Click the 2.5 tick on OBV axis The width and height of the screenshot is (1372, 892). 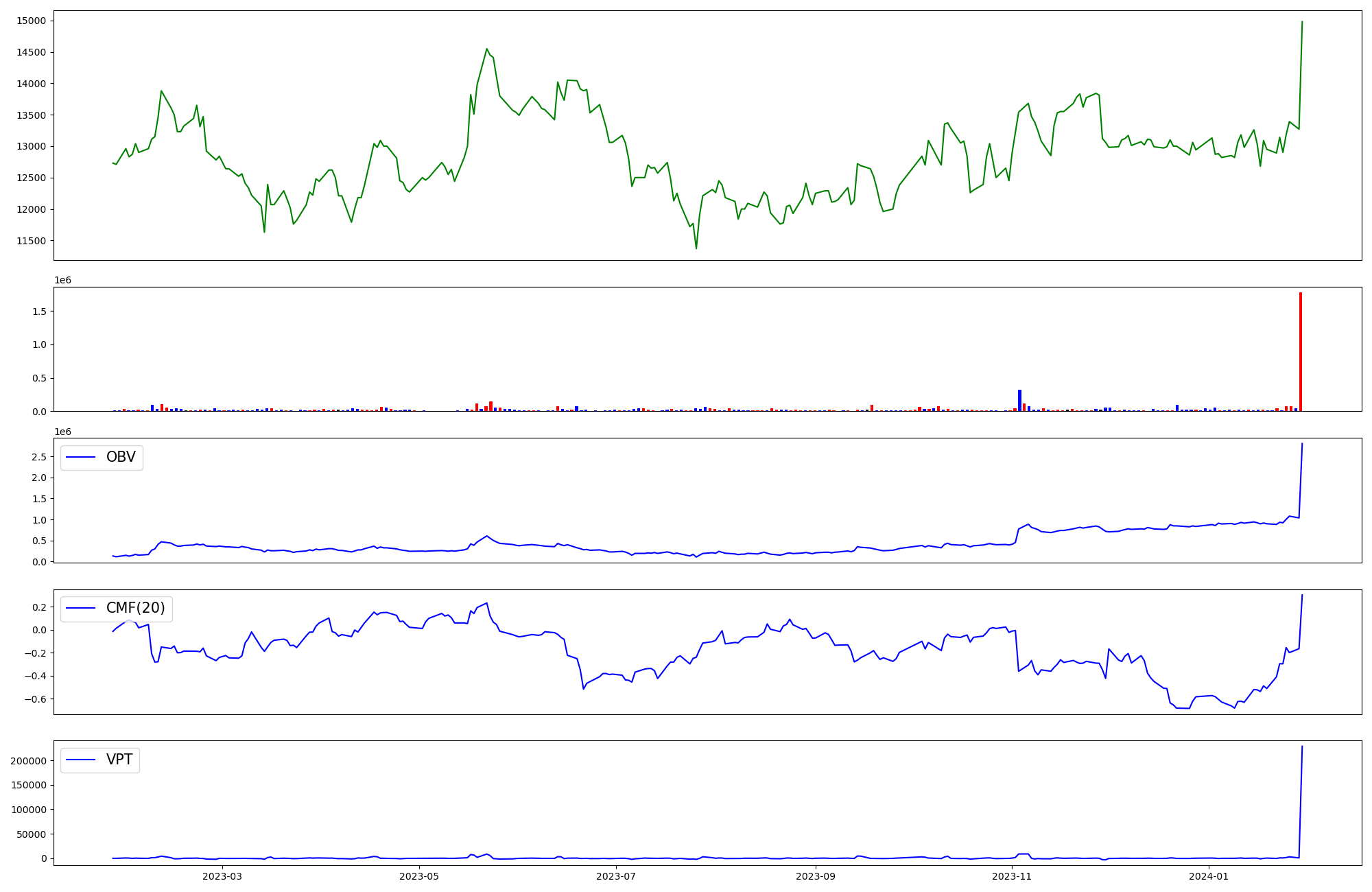(39, 457)
